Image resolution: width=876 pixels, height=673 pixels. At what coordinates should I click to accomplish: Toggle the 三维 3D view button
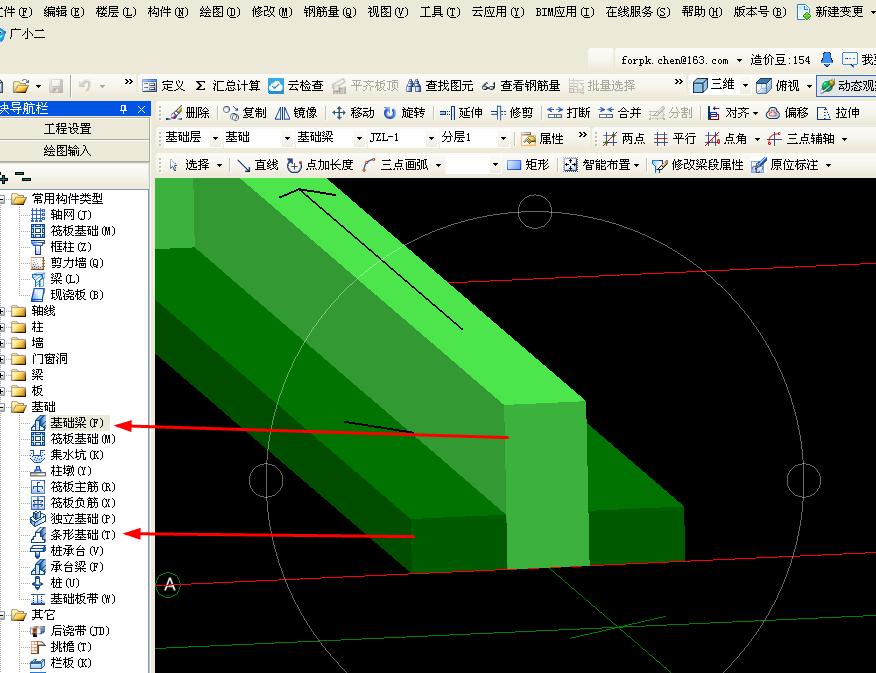pyautogui.click(x=714, y=86)
